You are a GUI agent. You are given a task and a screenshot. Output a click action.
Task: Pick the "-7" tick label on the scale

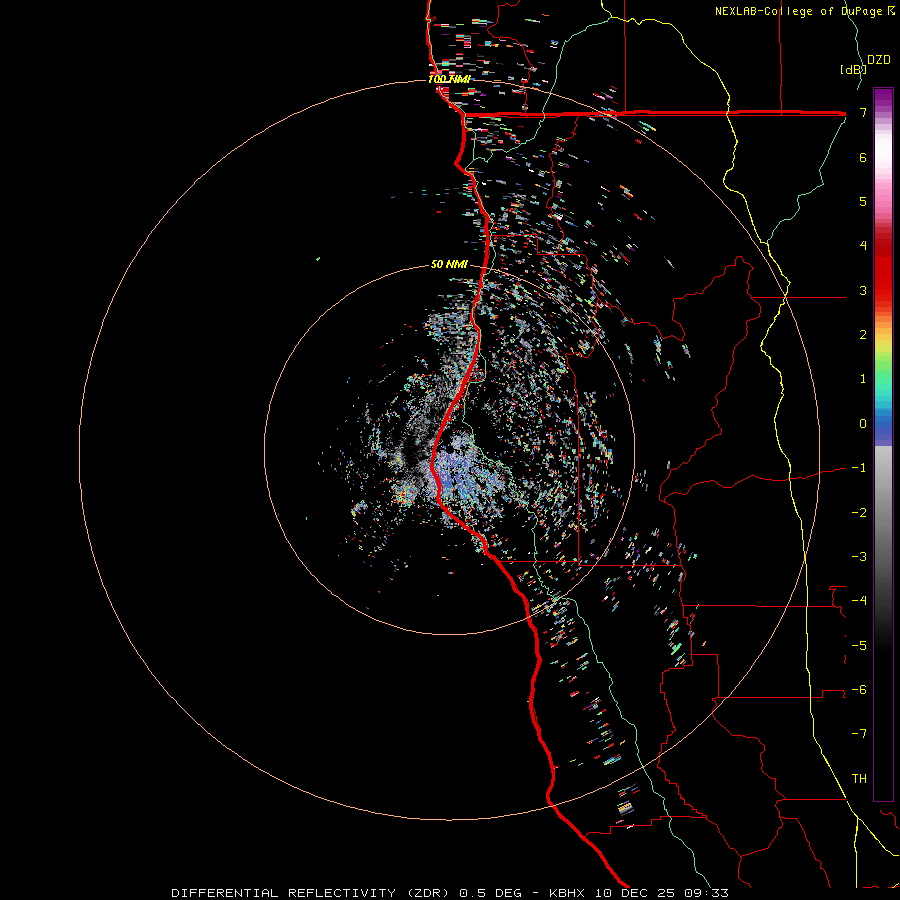pyautogui.click(x=859, y=734)
